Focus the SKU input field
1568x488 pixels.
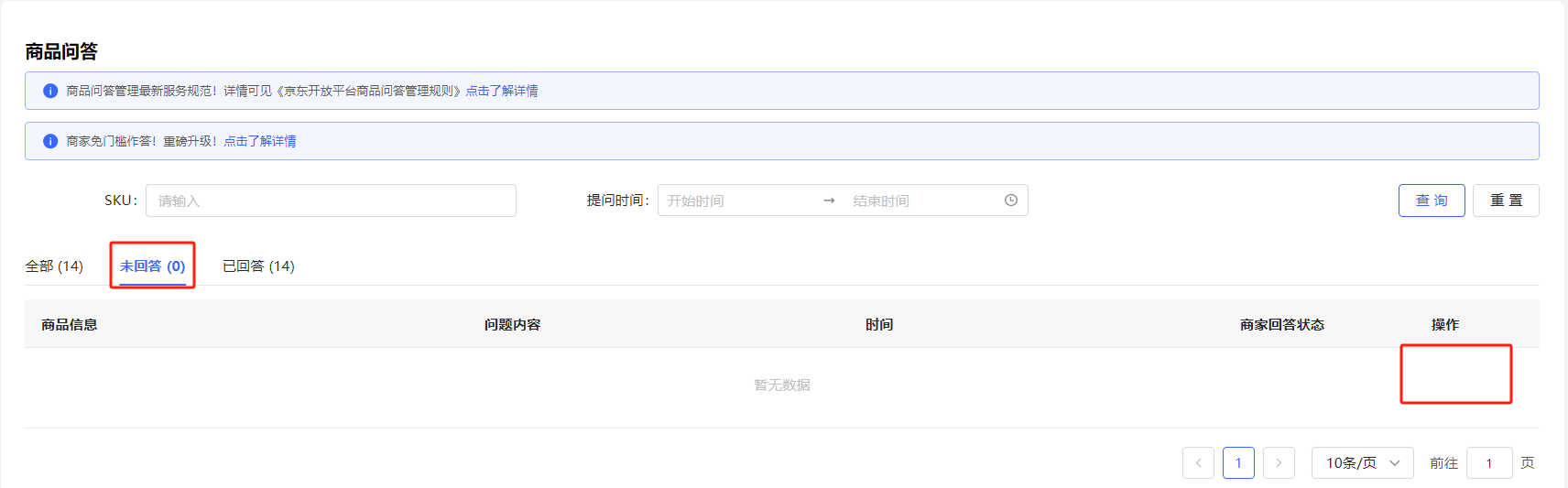coord(331,201)
